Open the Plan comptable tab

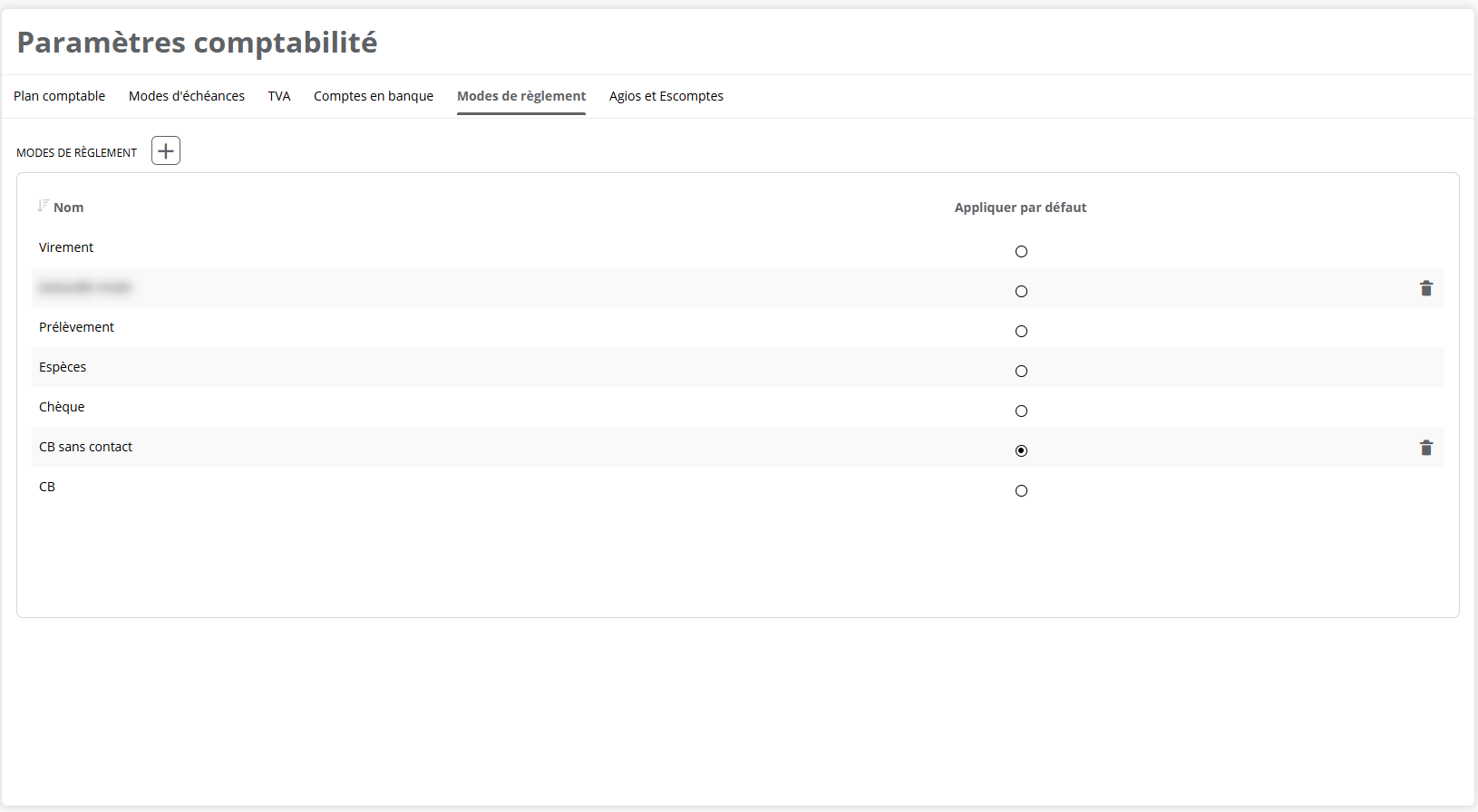coord(59,96)
